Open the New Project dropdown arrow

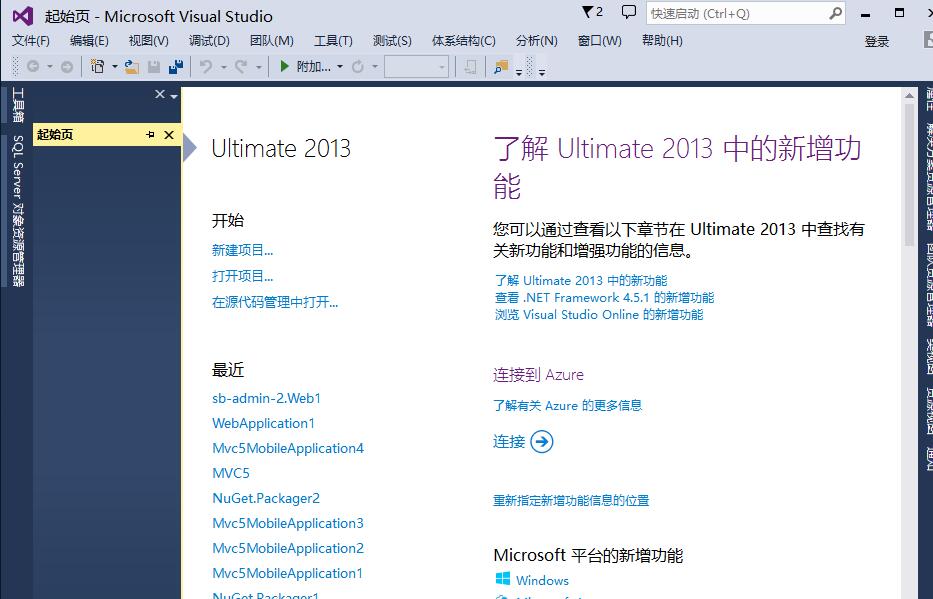coord(114,67)
